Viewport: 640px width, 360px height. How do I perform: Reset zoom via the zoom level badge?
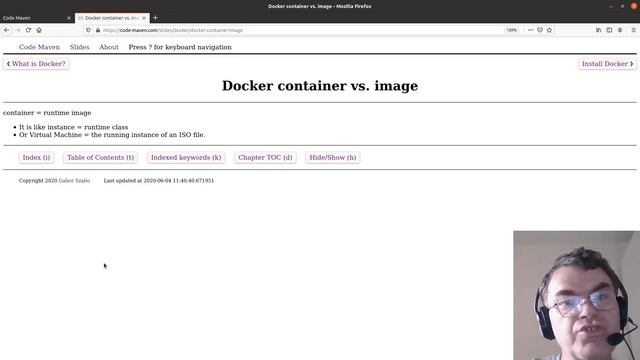[x=511, y=30]
